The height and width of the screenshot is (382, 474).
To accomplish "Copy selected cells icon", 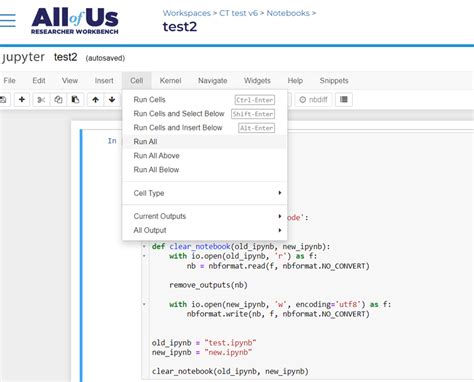I will point(58,99).
